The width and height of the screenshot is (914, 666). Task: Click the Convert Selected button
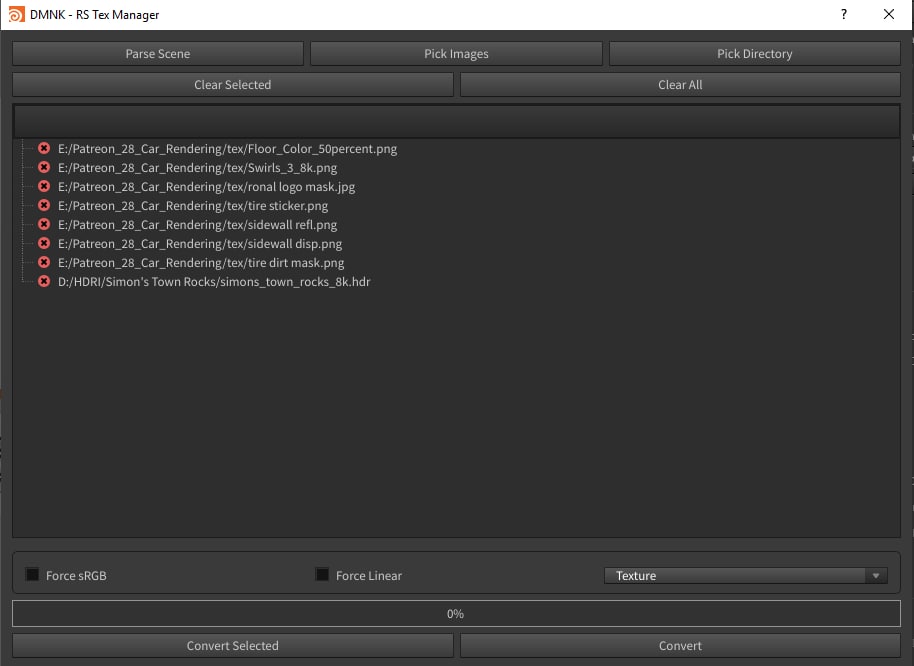coord(233,646)
